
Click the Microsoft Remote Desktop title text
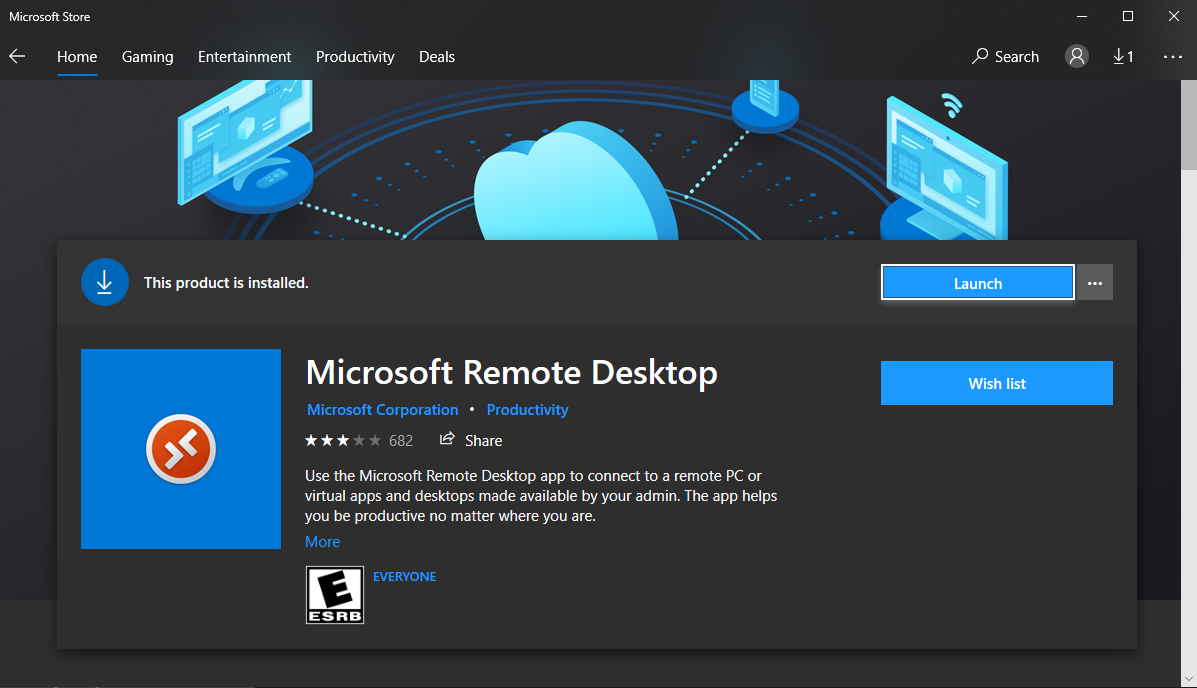[x=511, y=373]
